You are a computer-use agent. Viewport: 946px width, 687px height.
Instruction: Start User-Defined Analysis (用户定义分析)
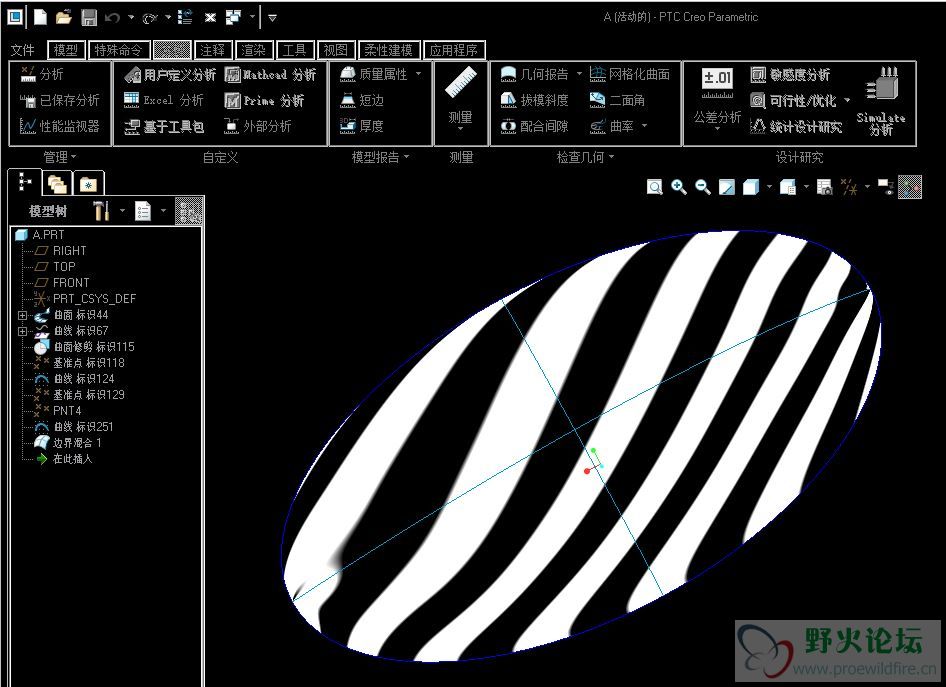[x=170, y=75]
